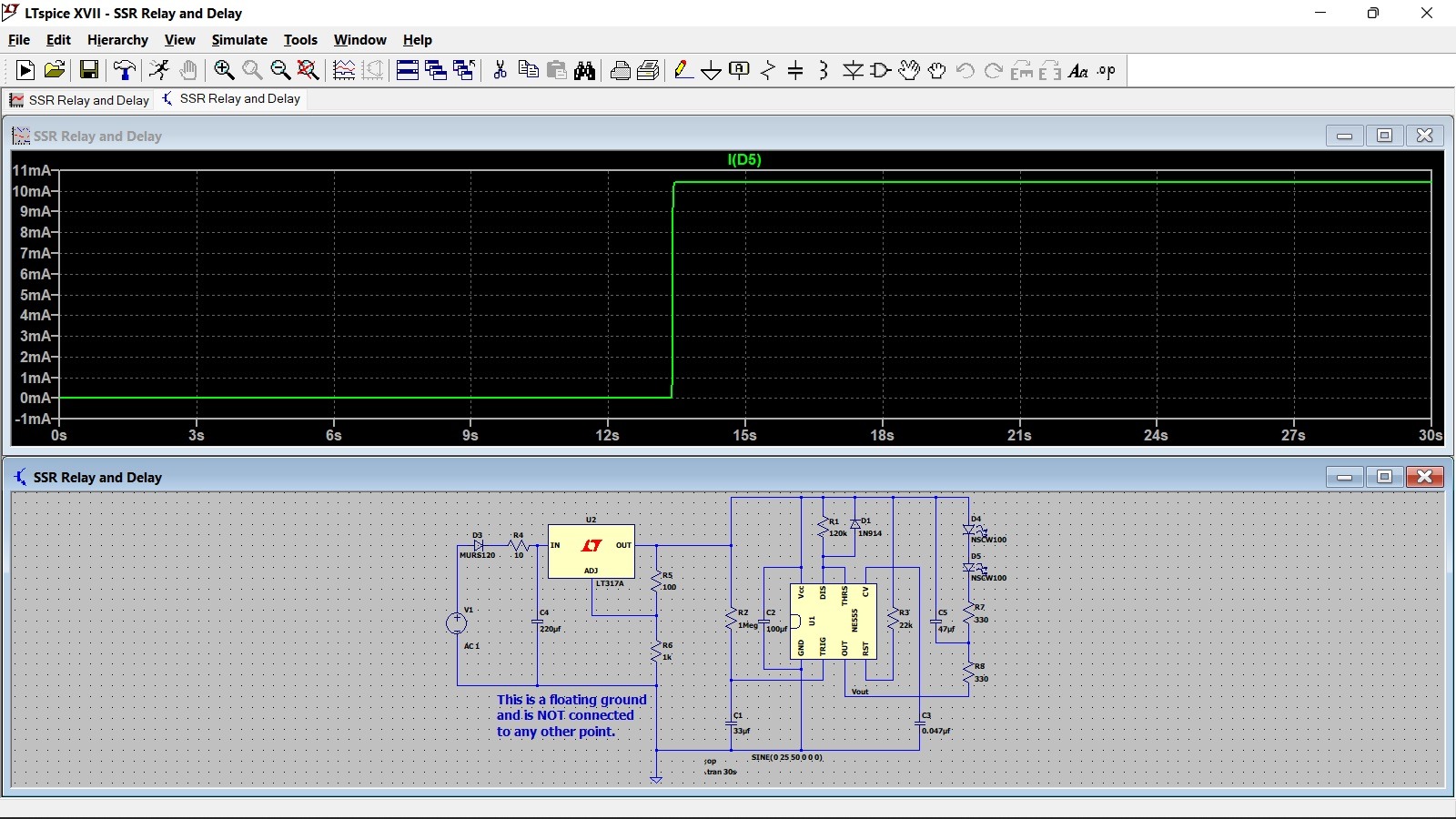Switch to the schematic SSR Relay and Delay tab
1456x819 pixels.
click(x=231, y=98)
